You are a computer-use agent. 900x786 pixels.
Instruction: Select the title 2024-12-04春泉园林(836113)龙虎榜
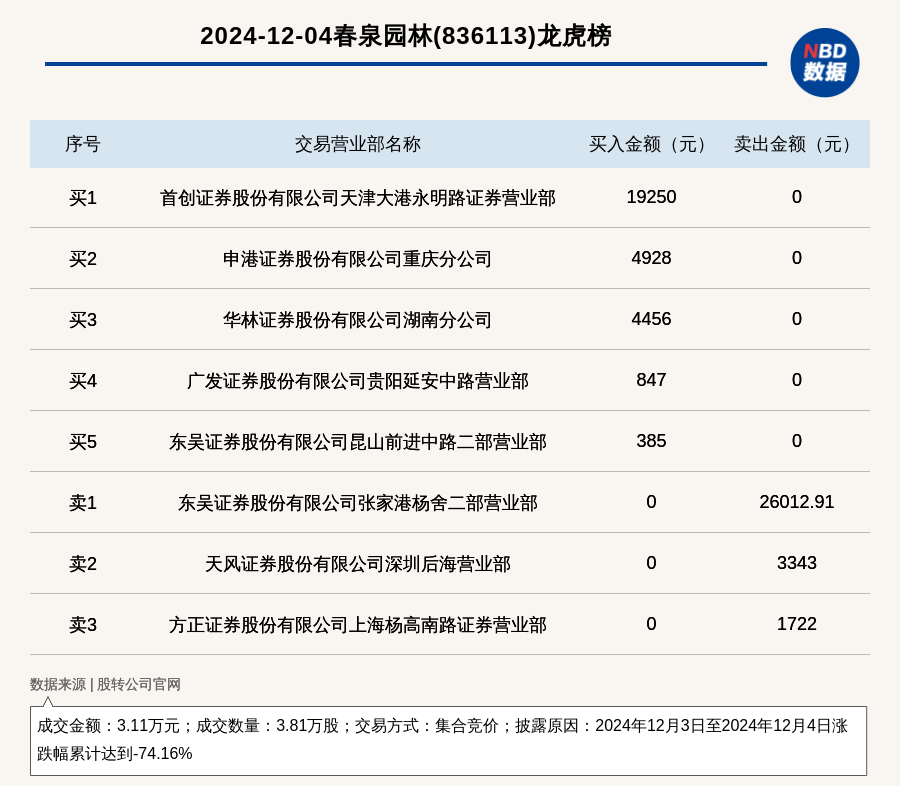pyautogui.click(x=406, y=36)
